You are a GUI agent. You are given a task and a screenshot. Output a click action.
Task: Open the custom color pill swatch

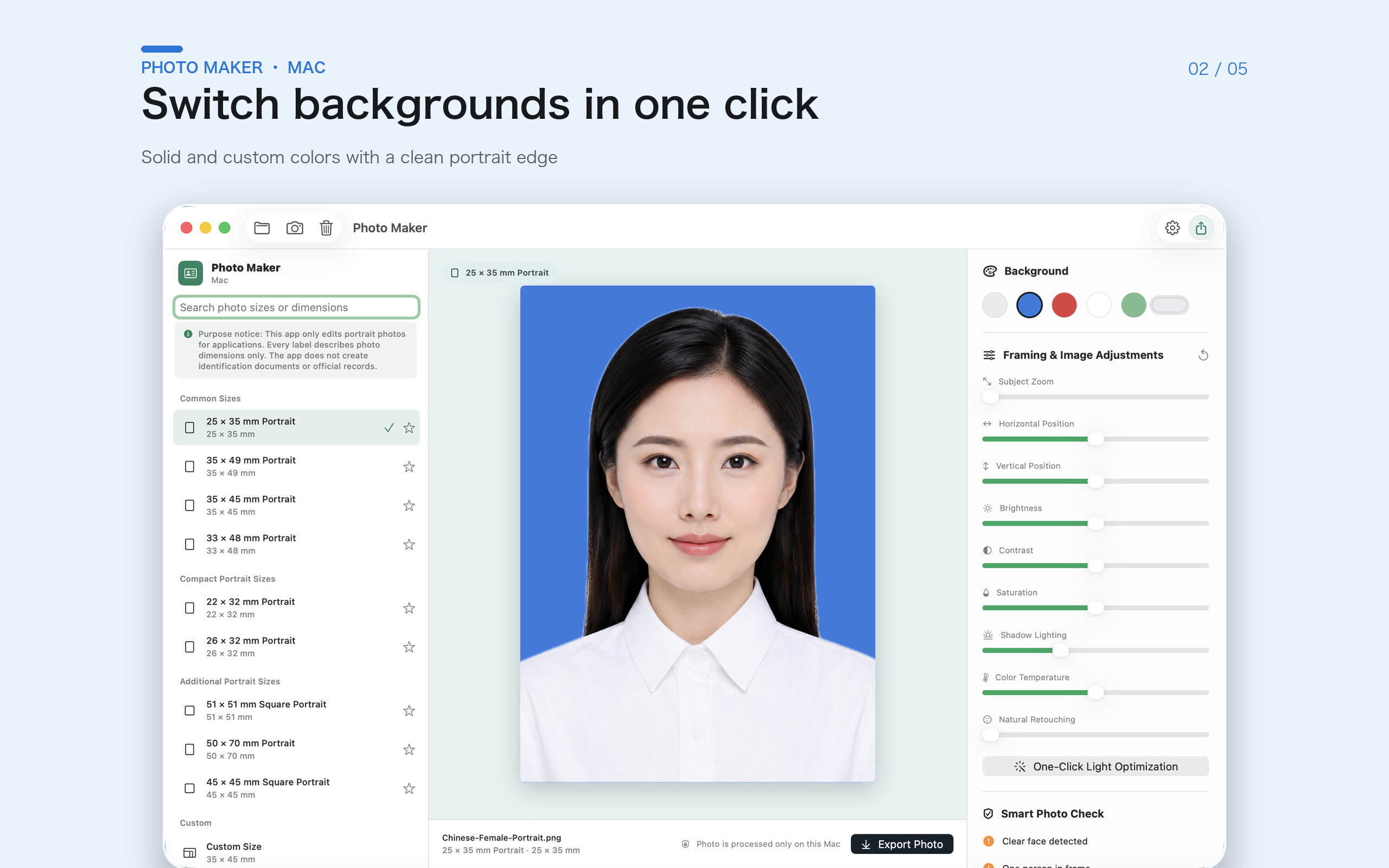(1169, 305)
